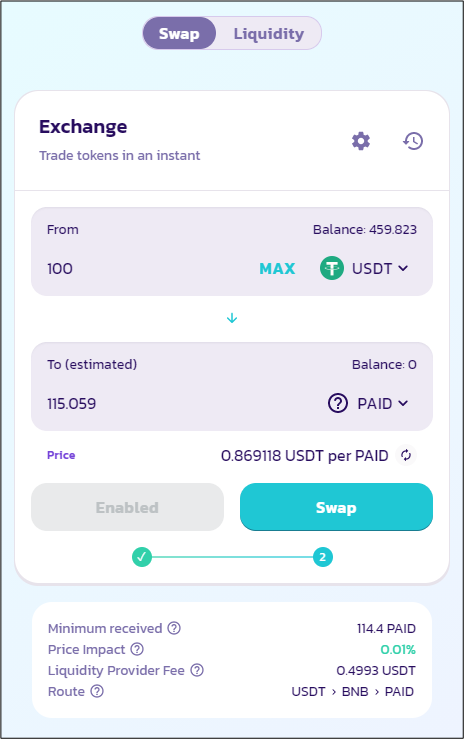Click the switch direction arrow icon
Screen dimensions: 464x739
(232, 319)
